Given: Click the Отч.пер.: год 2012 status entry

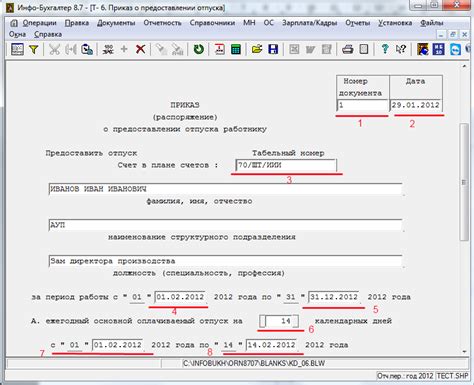Looking at the screenshot, I should pos(405,376).
